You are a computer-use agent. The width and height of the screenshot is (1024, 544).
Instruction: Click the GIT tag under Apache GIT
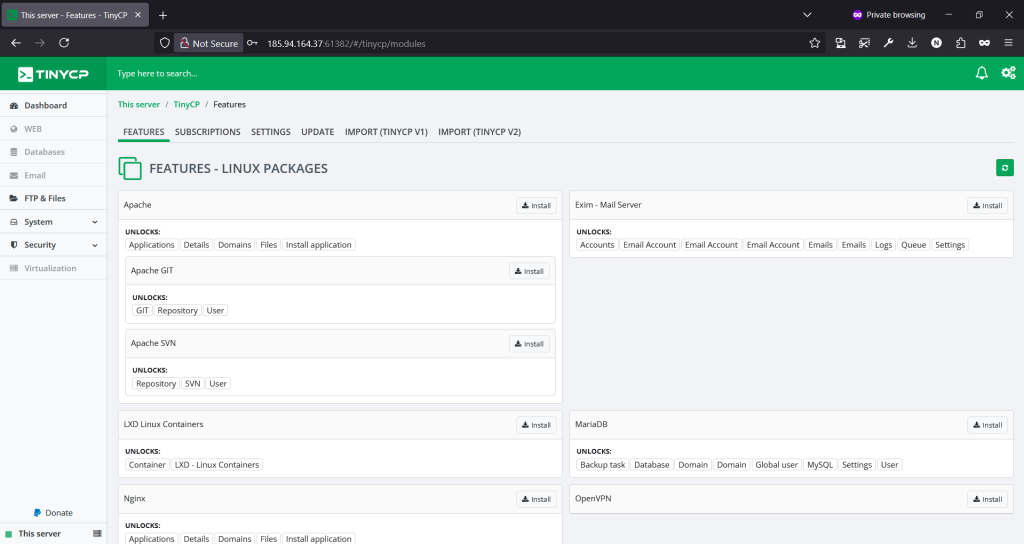click(x=142, y=311)
